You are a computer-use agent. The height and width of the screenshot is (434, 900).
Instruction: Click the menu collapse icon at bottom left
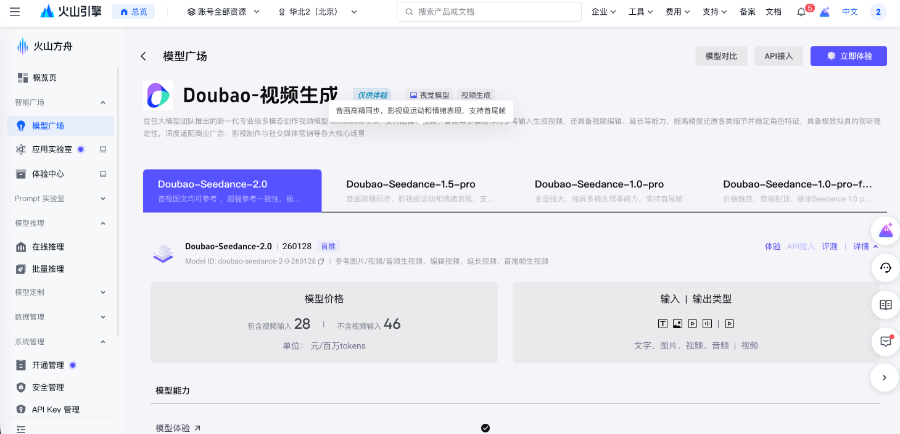(x=21, y=427)
